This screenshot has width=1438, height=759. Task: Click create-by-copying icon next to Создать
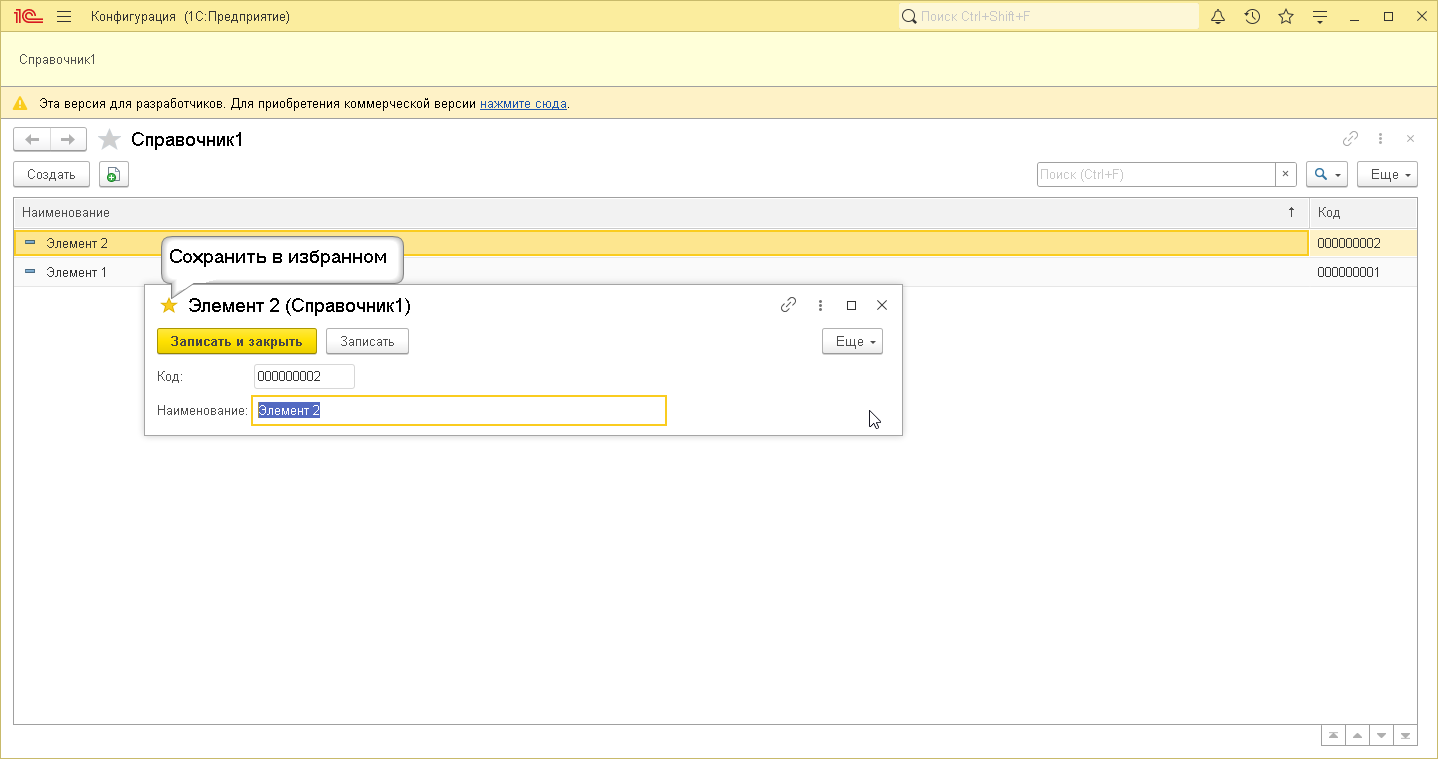coord(114,175)
